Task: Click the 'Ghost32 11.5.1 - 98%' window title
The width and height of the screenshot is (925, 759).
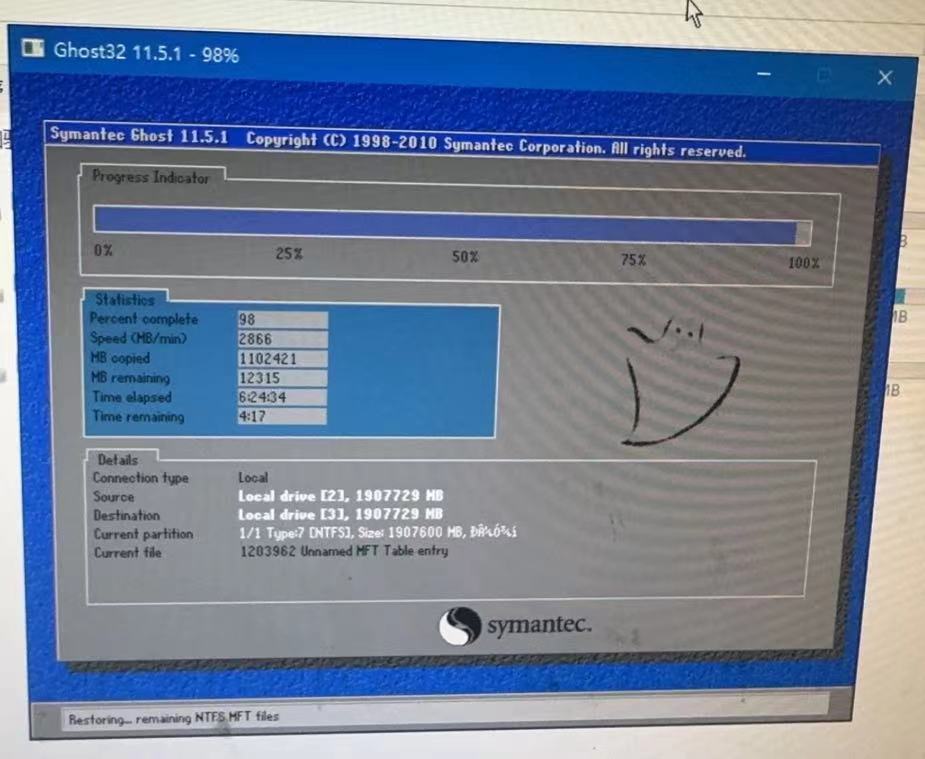Action: point(146,52)
